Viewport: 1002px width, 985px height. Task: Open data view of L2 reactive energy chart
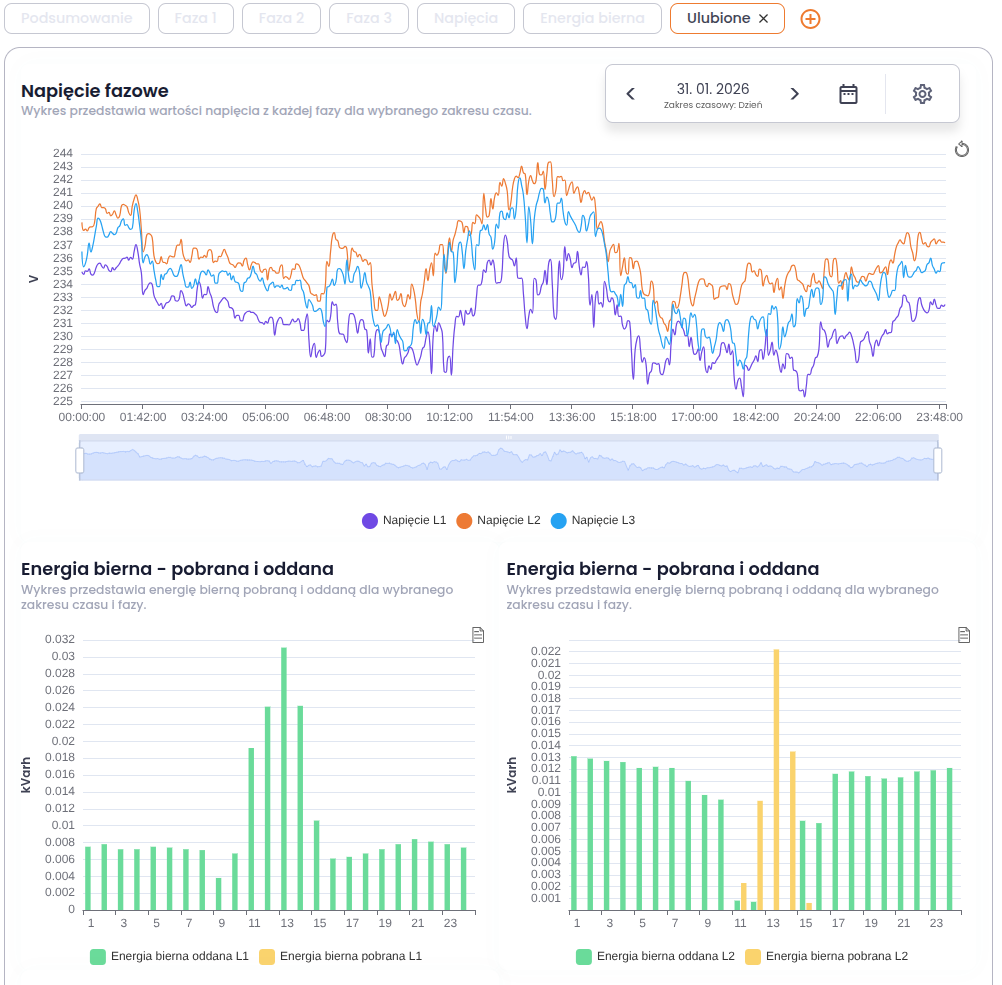pyautogui.click(x=964, y=635)
